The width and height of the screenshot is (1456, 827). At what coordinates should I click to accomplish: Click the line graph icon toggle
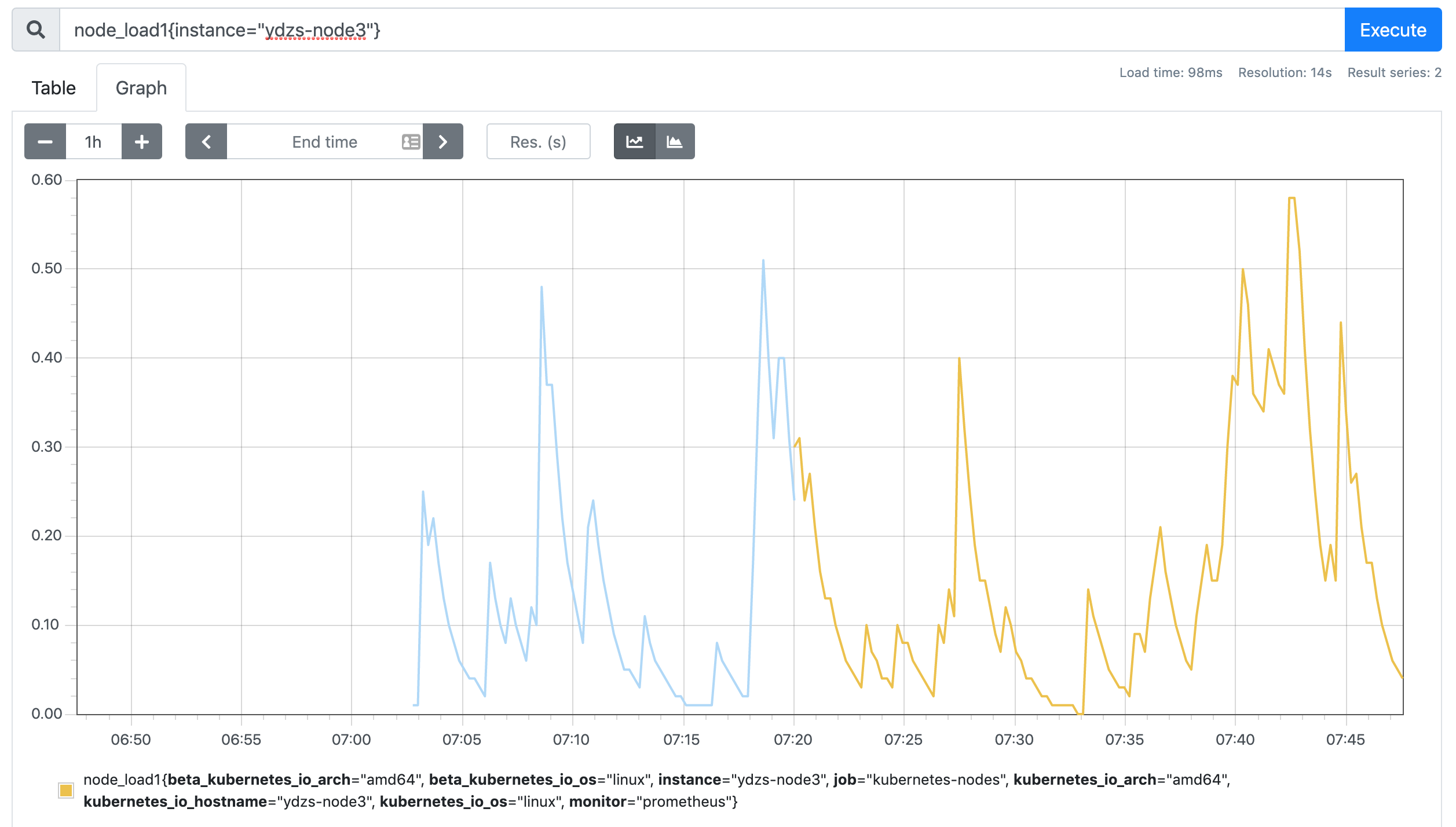click(635, 141)
